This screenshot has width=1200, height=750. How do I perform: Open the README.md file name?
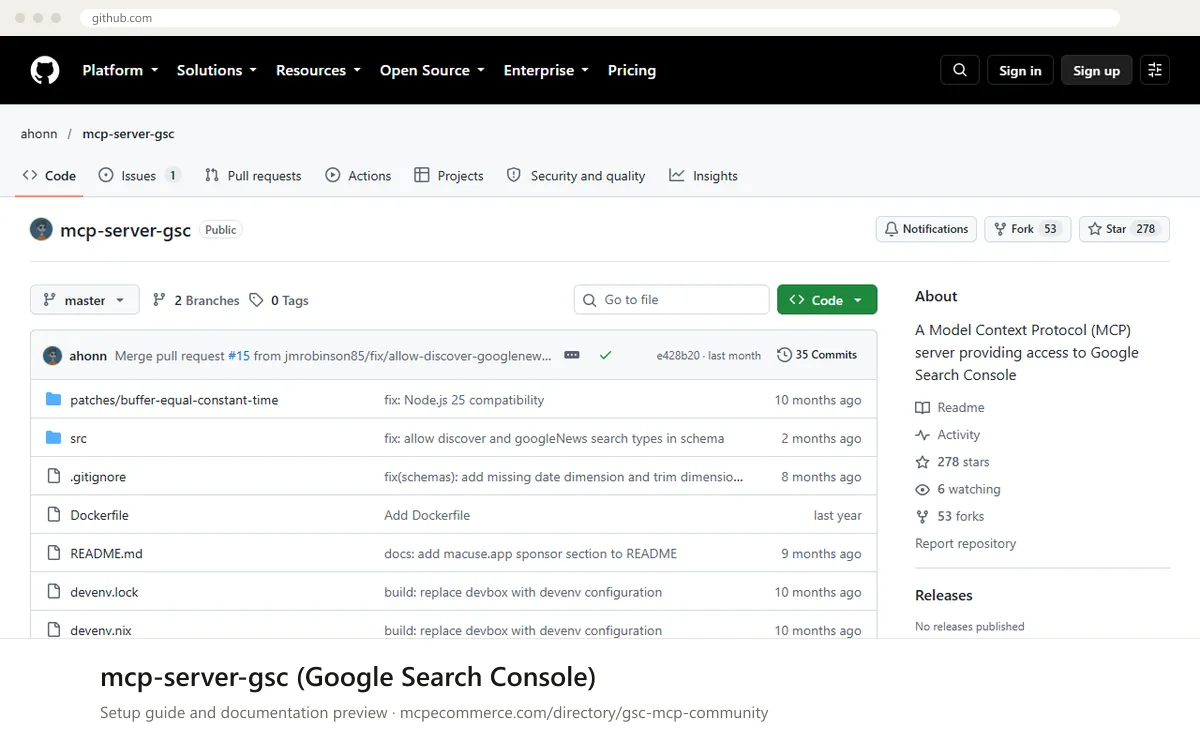pos(106,553)
